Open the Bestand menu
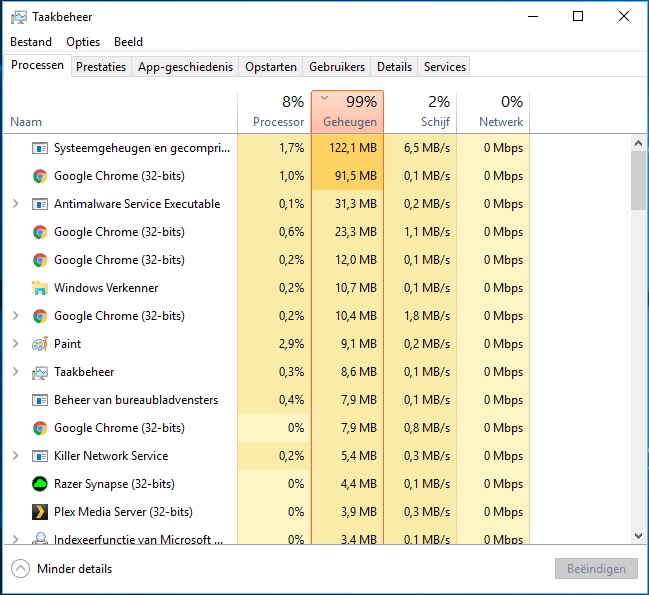The width and height of the screenshot is (649, 595). 31,42
